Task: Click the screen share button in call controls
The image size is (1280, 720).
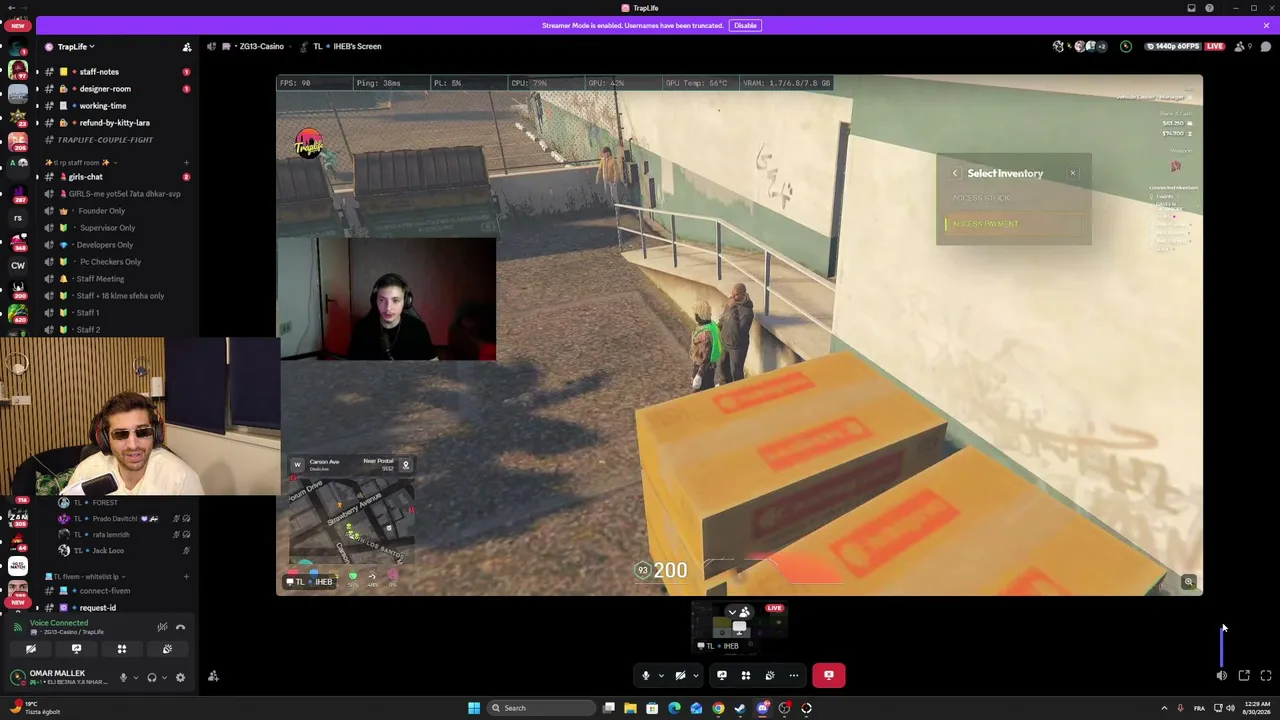Action: coord(722,675)
